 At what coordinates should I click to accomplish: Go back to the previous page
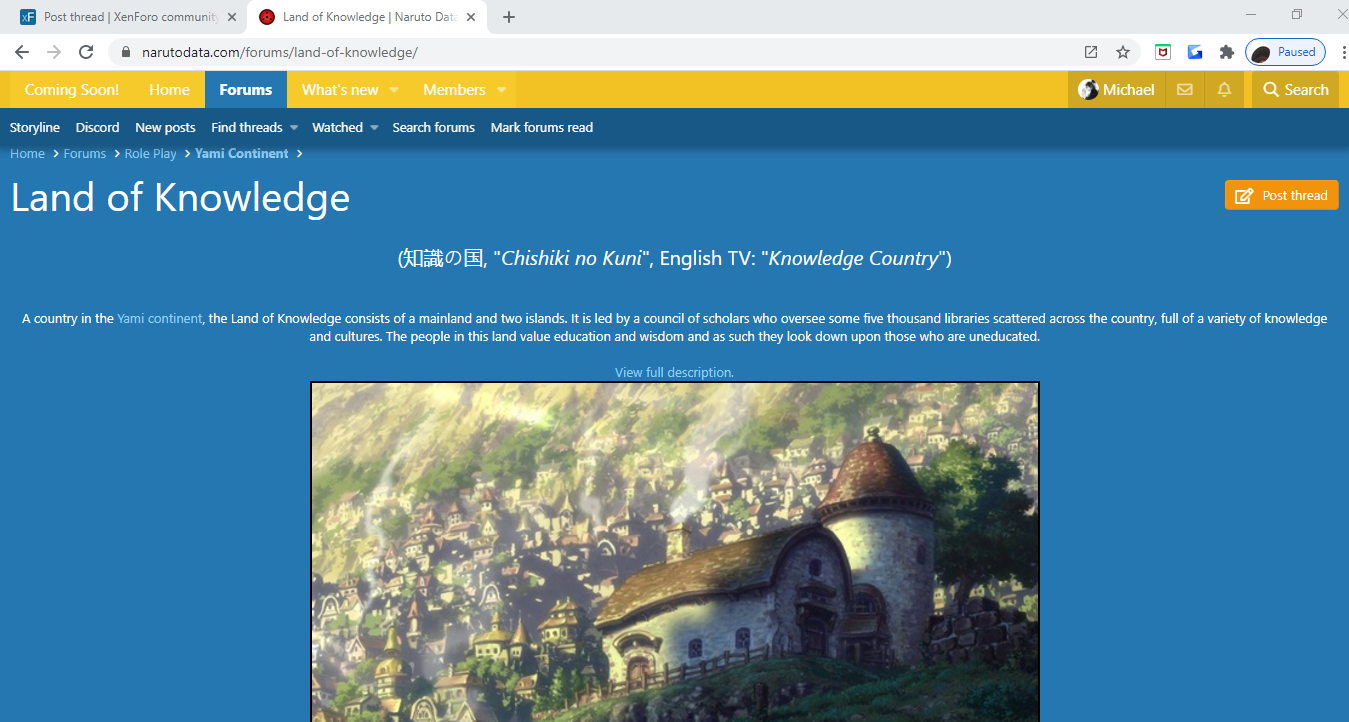(22, 52)
